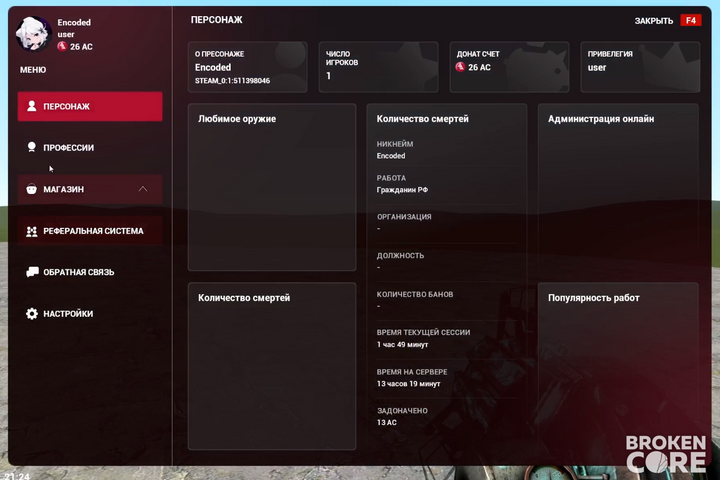Screen dimensions: 720x480
Task: Click the shop icon beside Магазин
Action: click(32, 189)
